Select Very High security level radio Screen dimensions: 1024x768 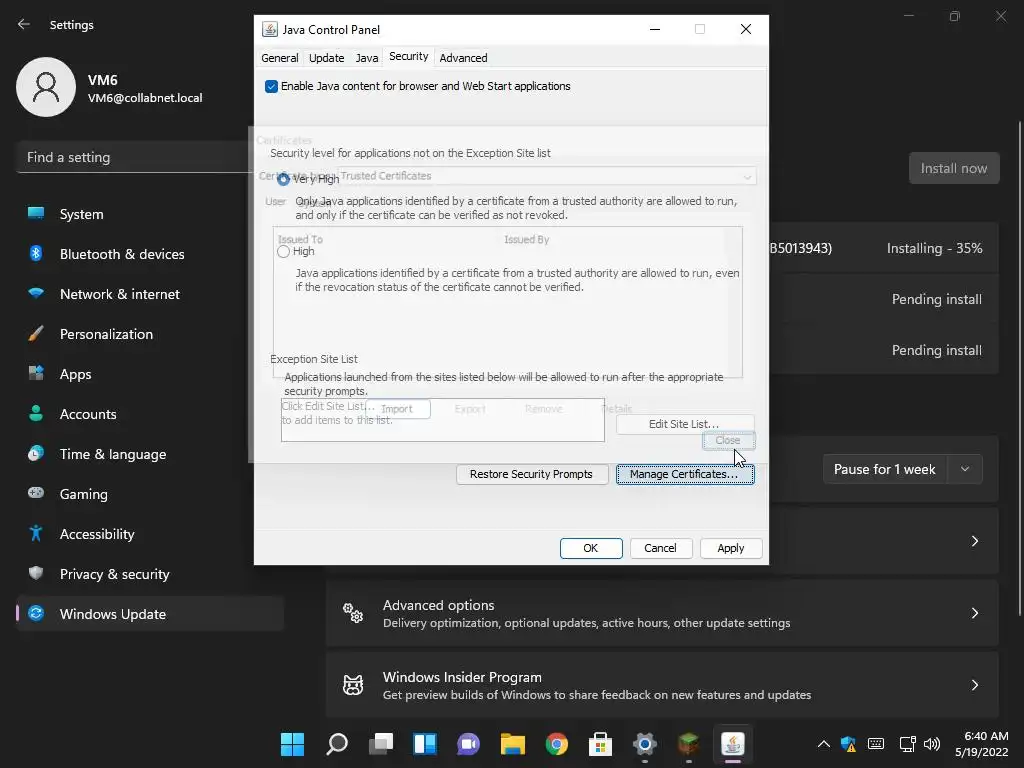283,179
